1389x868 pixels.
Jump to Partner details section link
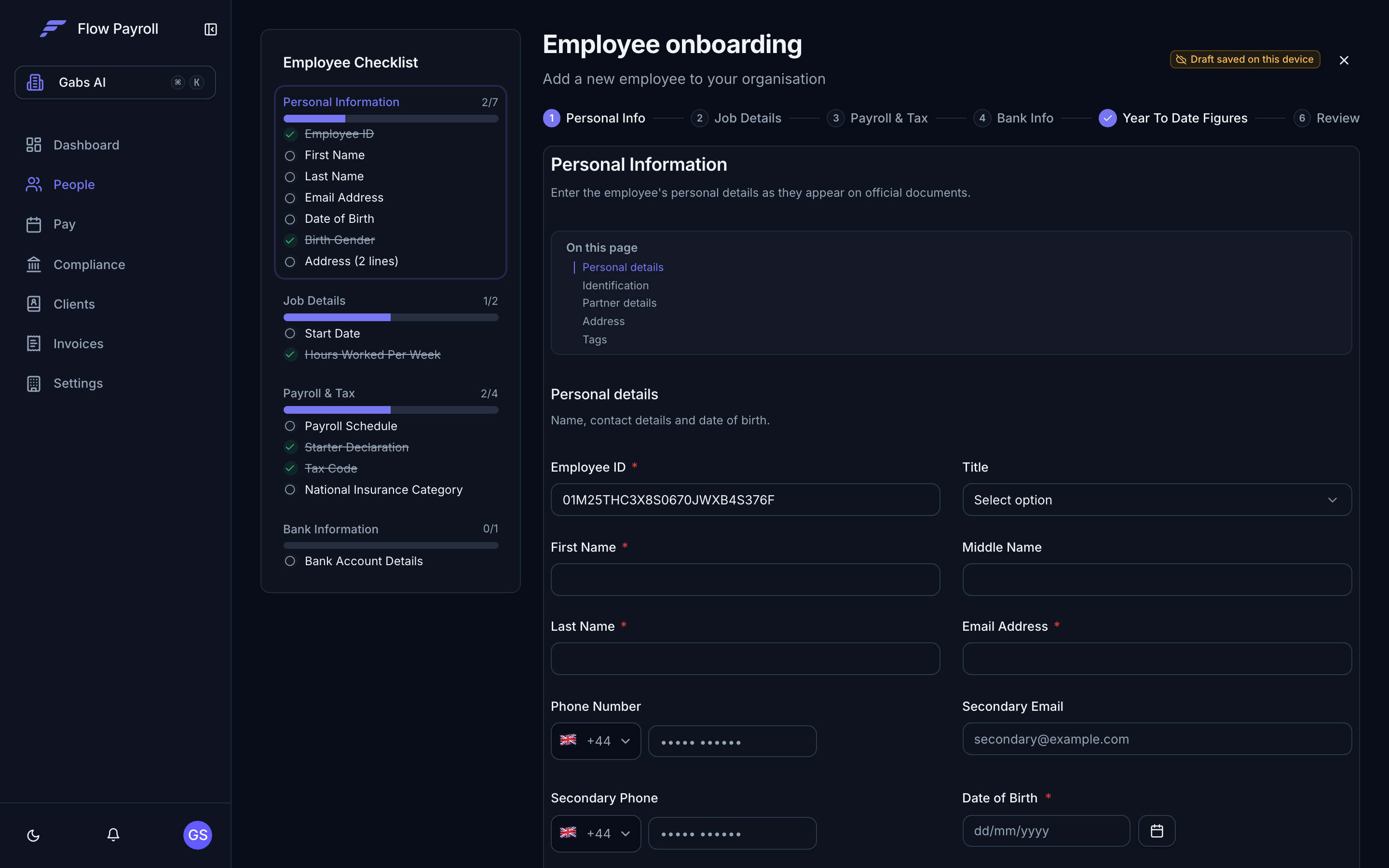[x=619, y=303]
